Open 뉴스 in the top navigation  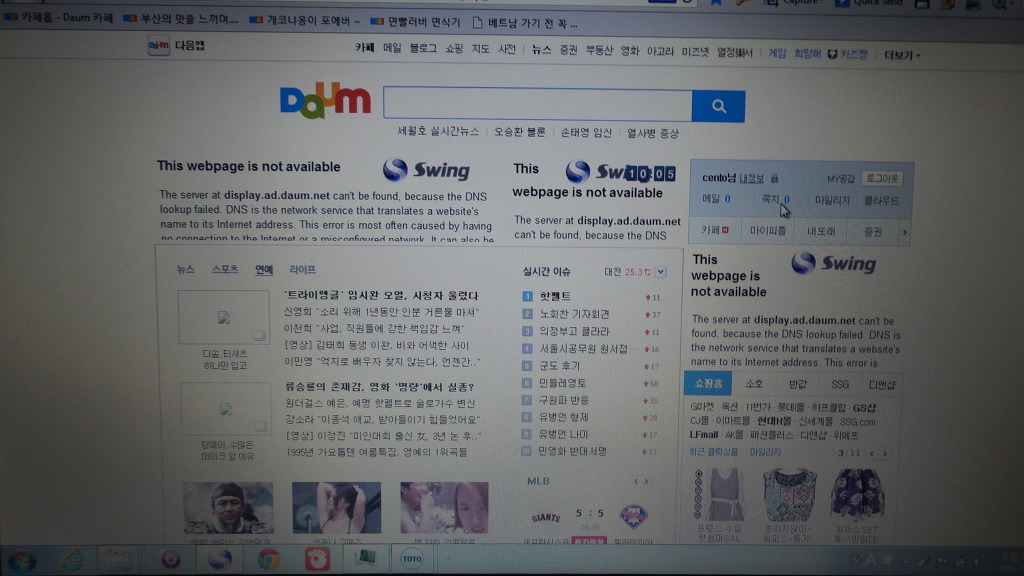click(541, 50)
